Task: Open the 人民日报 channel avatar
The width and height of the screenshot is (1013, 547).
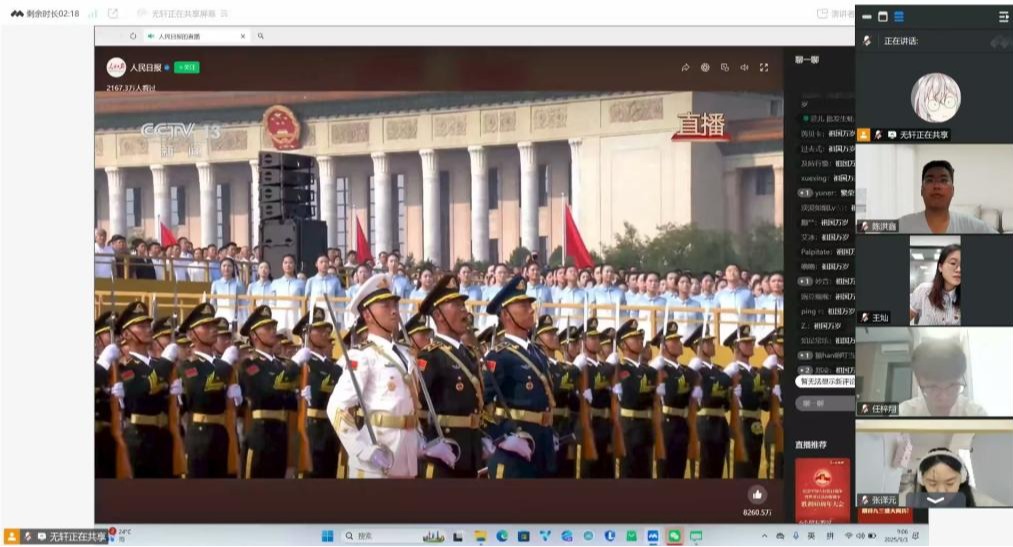Action: click(116, 67)
